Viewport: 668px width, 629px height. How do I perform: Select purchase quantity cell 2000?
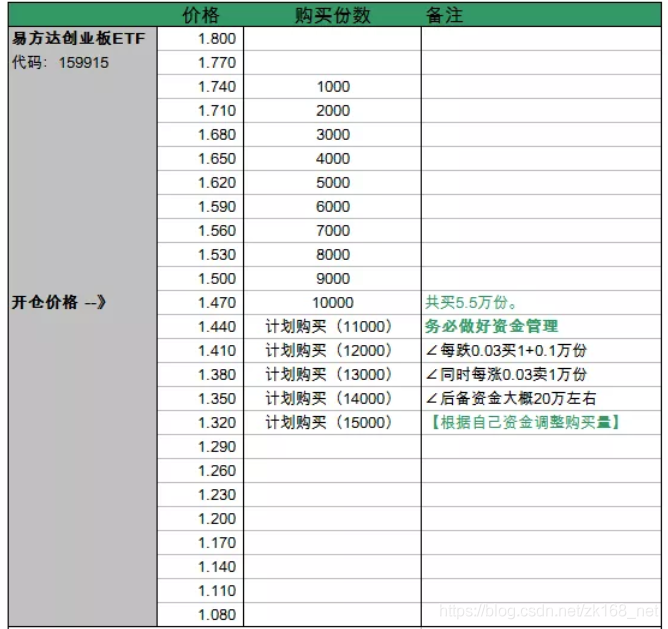point(332,111)
